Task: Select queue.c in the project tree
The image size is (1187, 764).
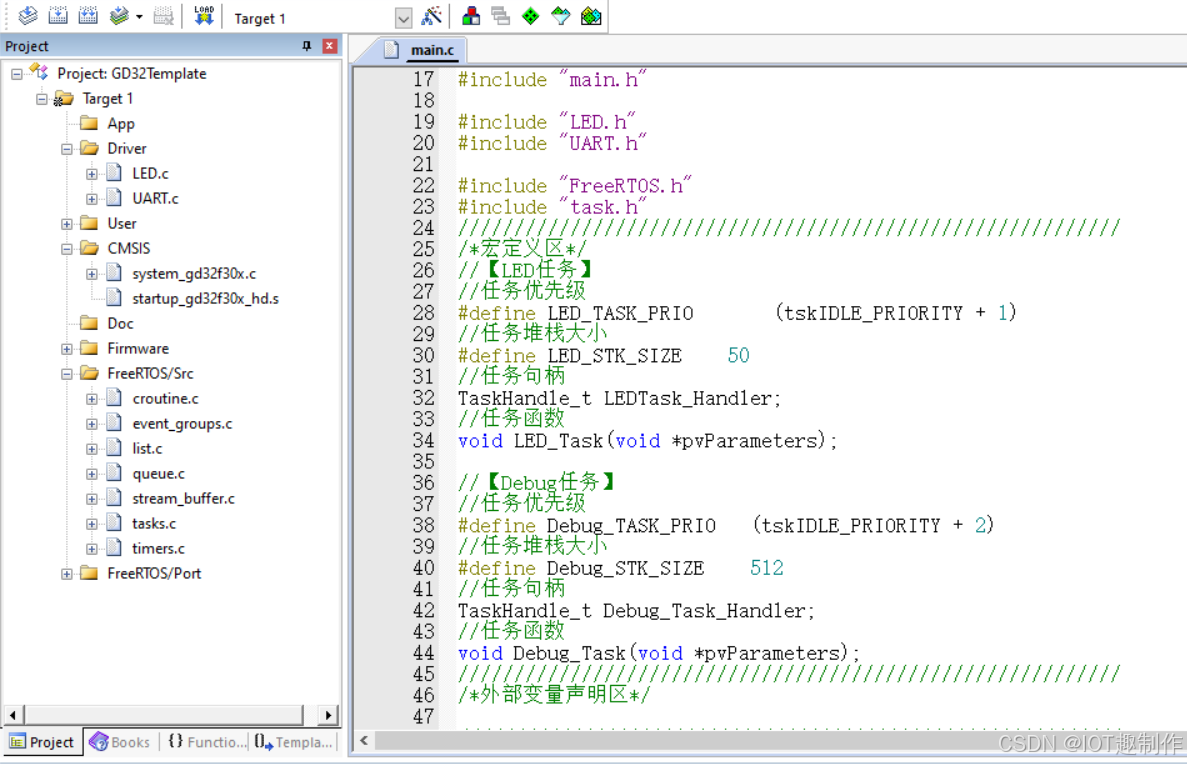Action: click(158, 473)
